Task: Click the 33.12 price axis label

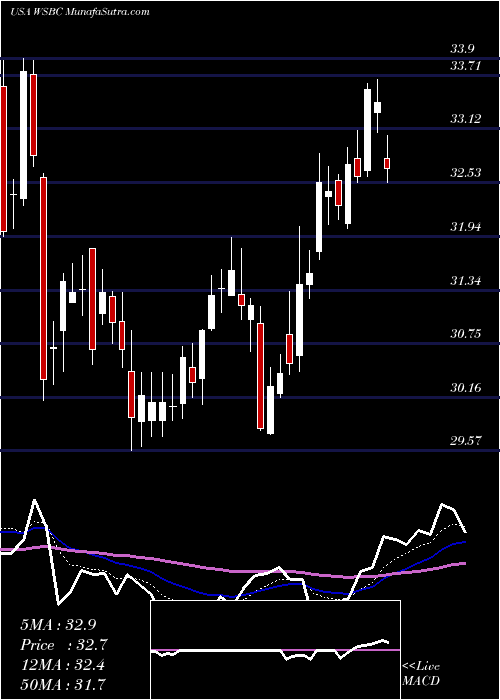Action: (466, 119)
